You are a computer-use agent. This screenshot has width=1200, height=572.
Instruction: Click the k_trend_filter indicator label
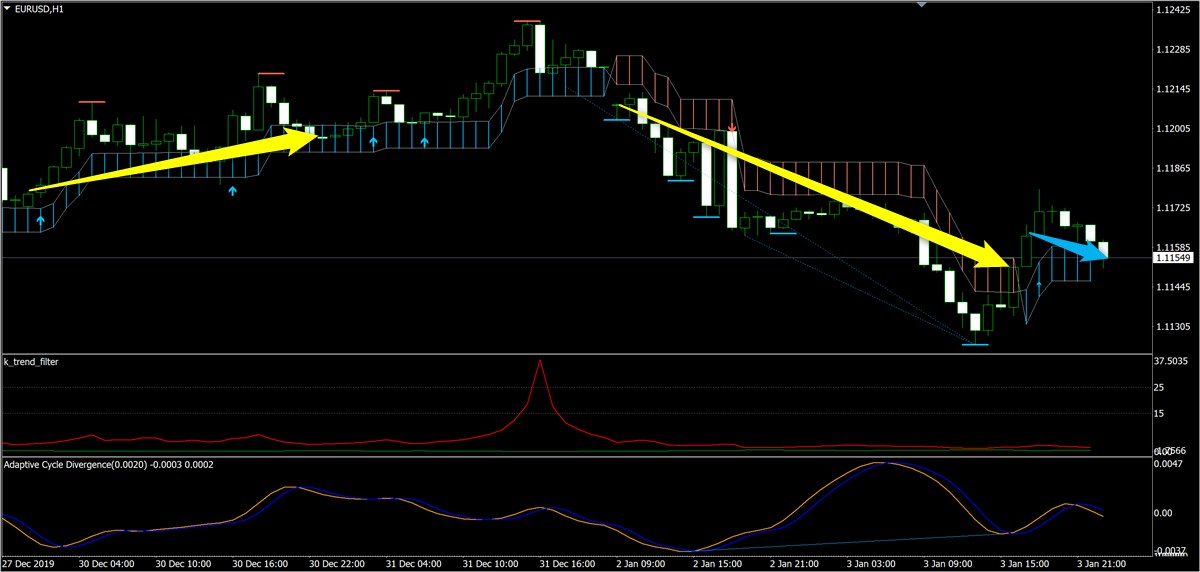pos(31,361)
